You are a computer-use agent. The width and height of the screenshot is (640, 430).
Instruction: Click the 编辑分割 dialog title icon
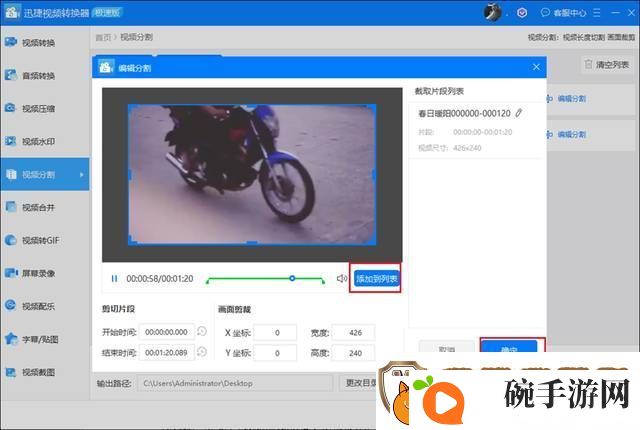106,67
